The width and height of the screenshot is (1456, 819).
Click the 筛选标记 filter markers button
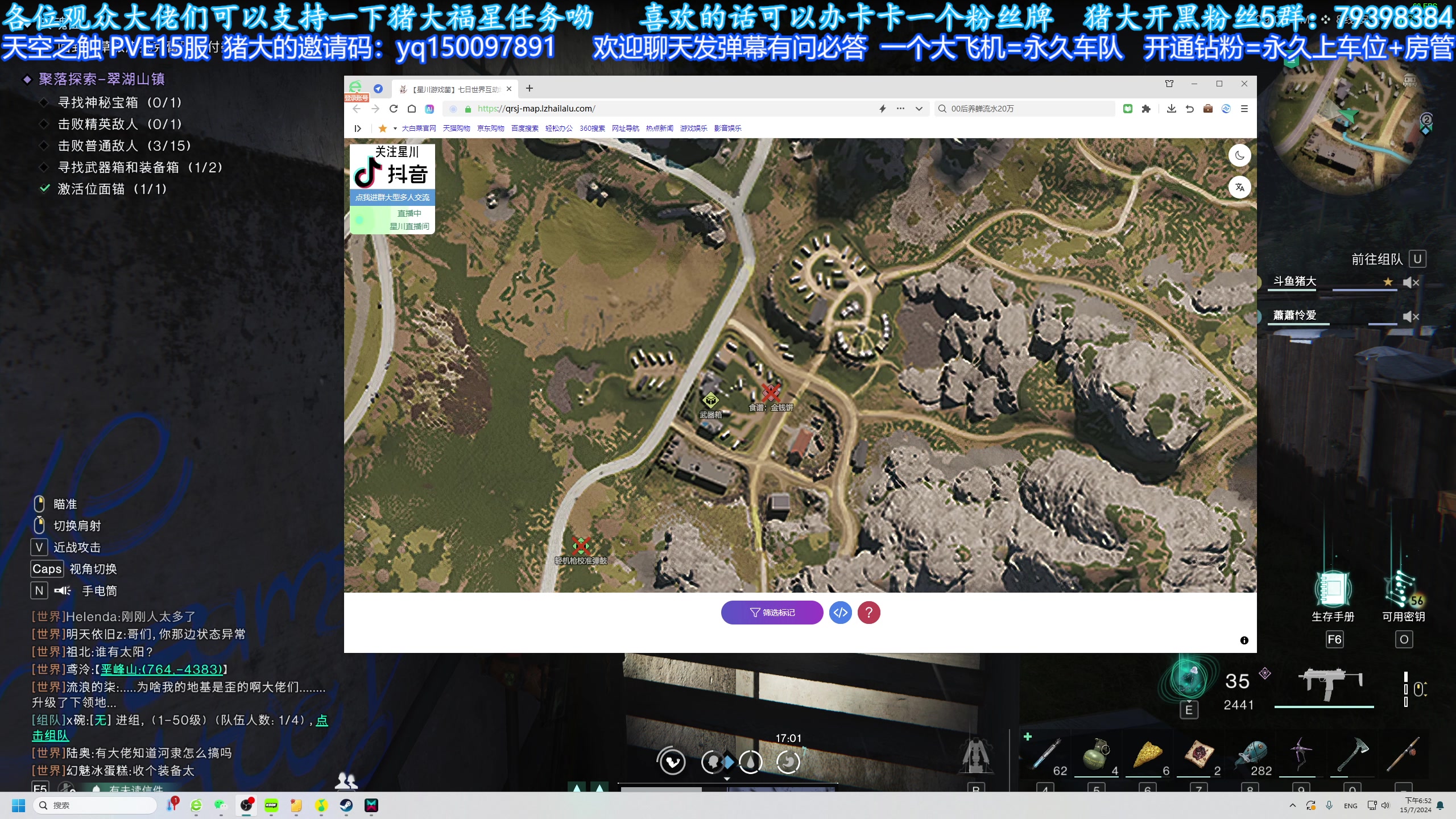(772, 613)
